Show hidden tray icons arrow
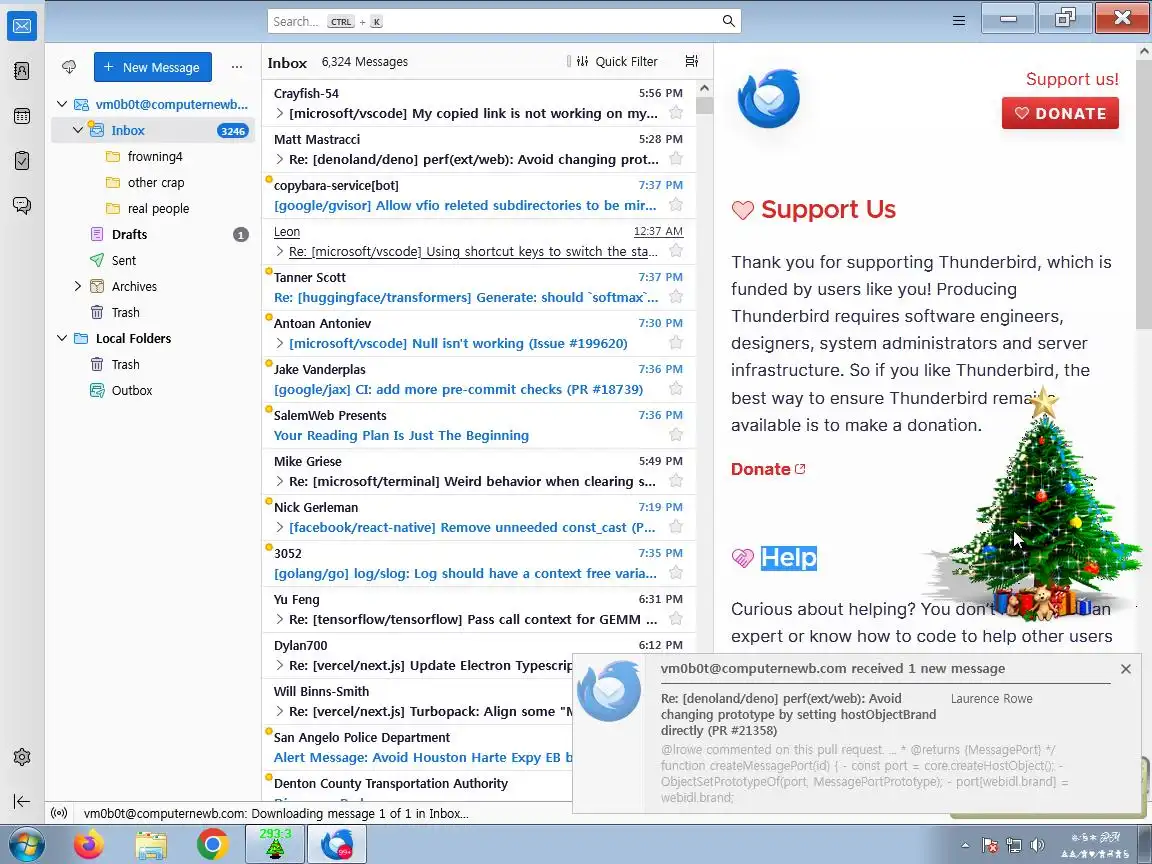This screenshot has height=864, width=1152. pyautogui.click(x=965, y=845)
